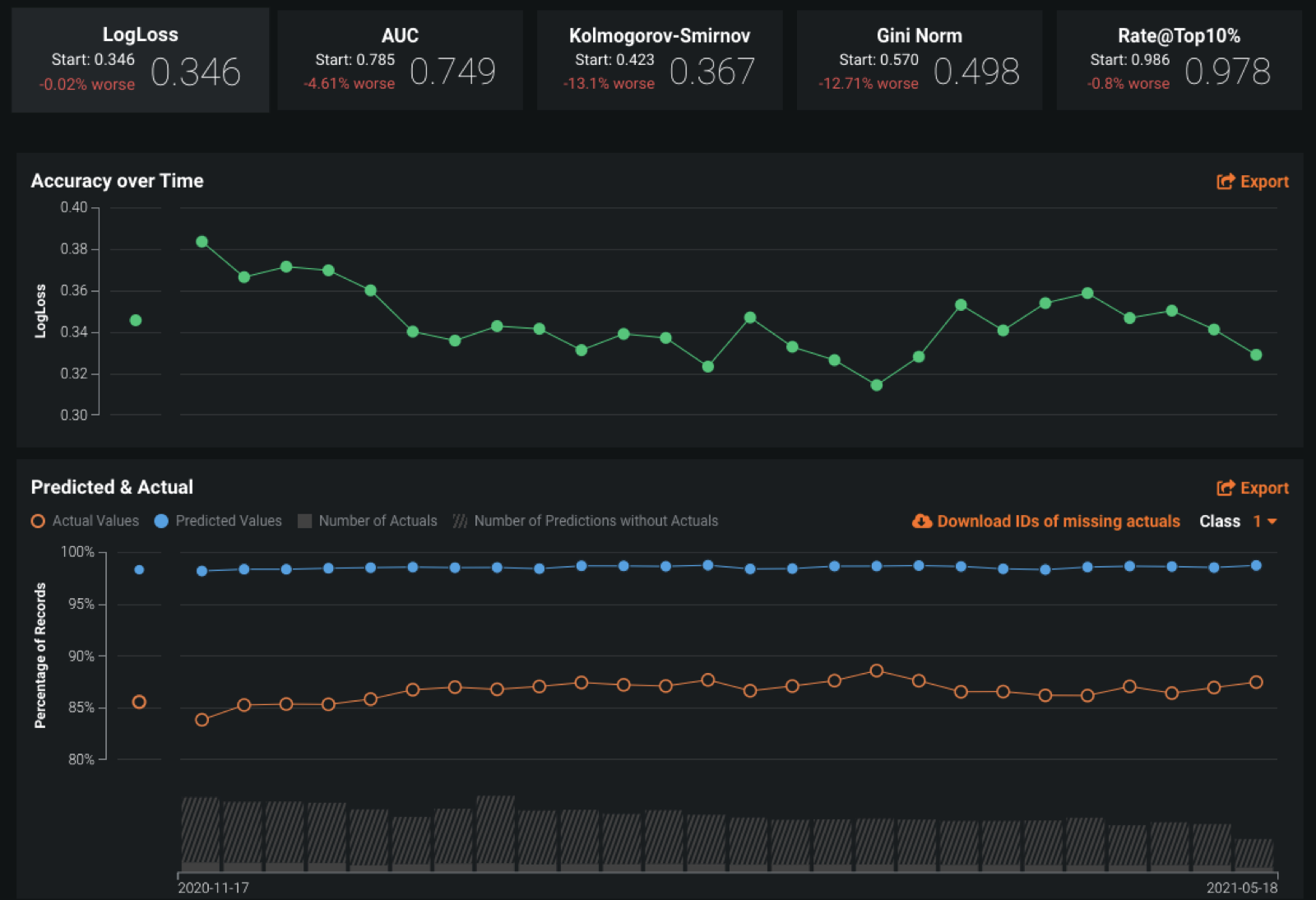Click the blue Predicted Values legend dot

click(x=161, y=521)
